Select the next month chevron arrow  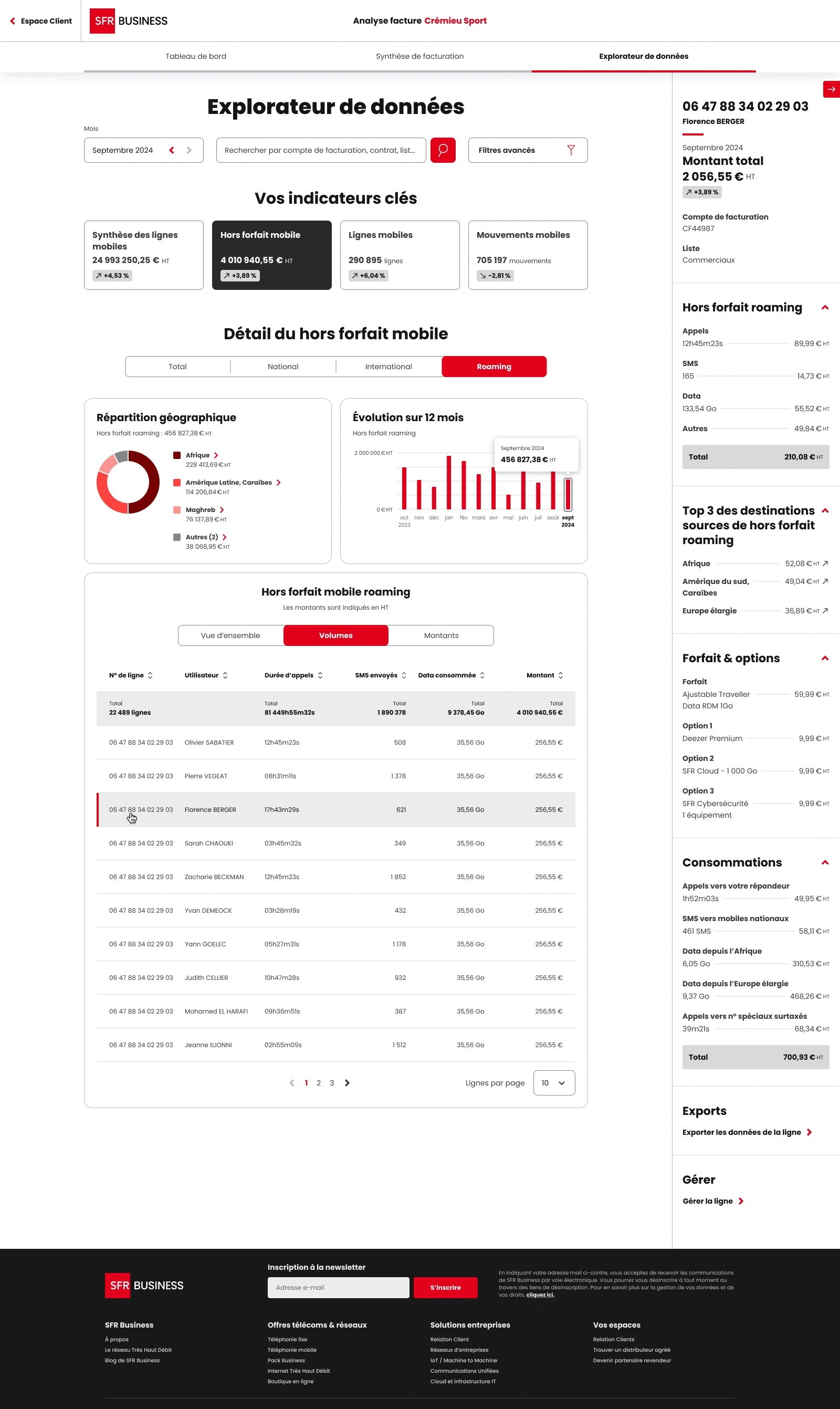point(189,150)
